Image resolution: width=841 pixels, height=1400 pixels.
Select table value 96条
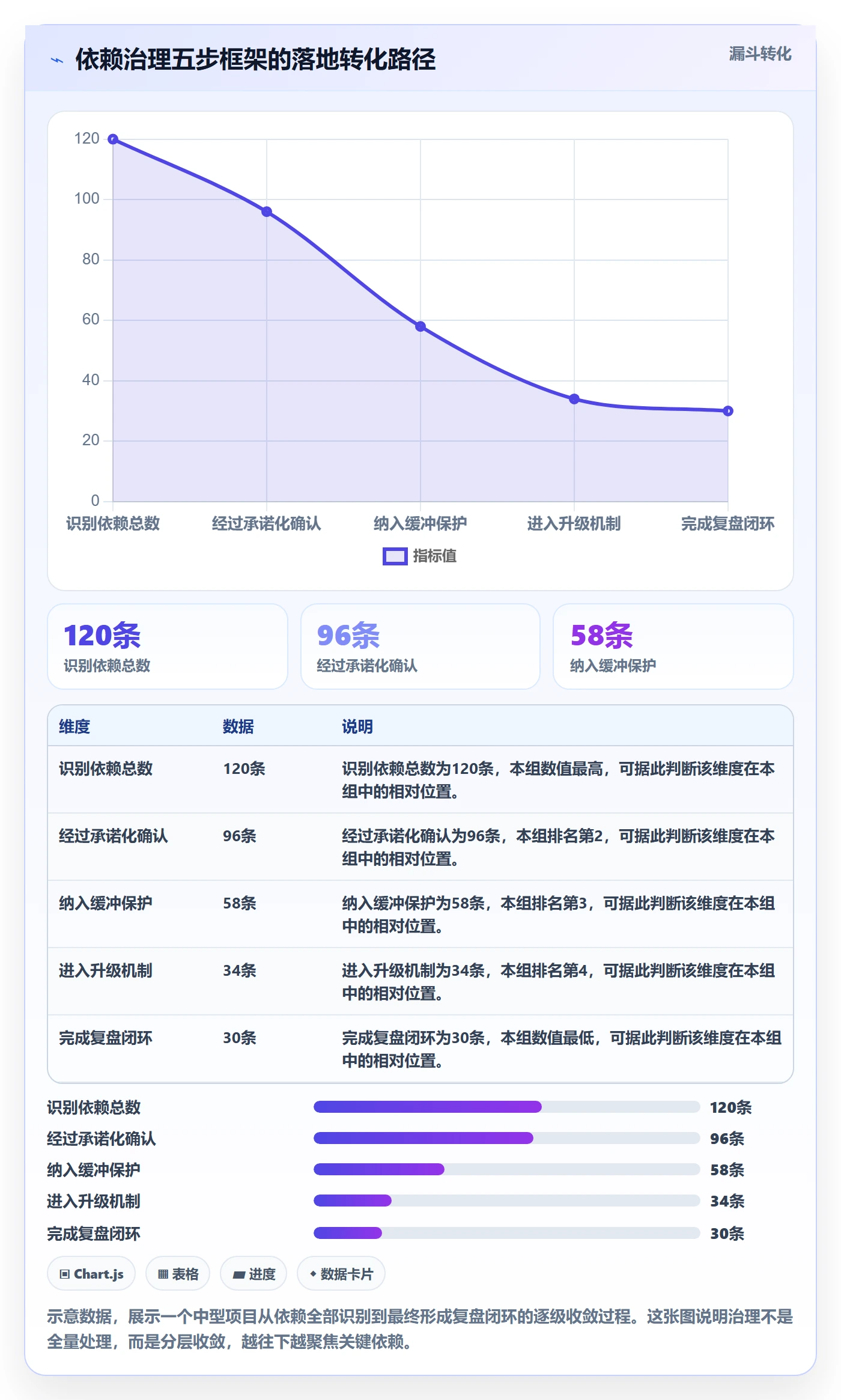pyautogui.click(x=240, y=836)
